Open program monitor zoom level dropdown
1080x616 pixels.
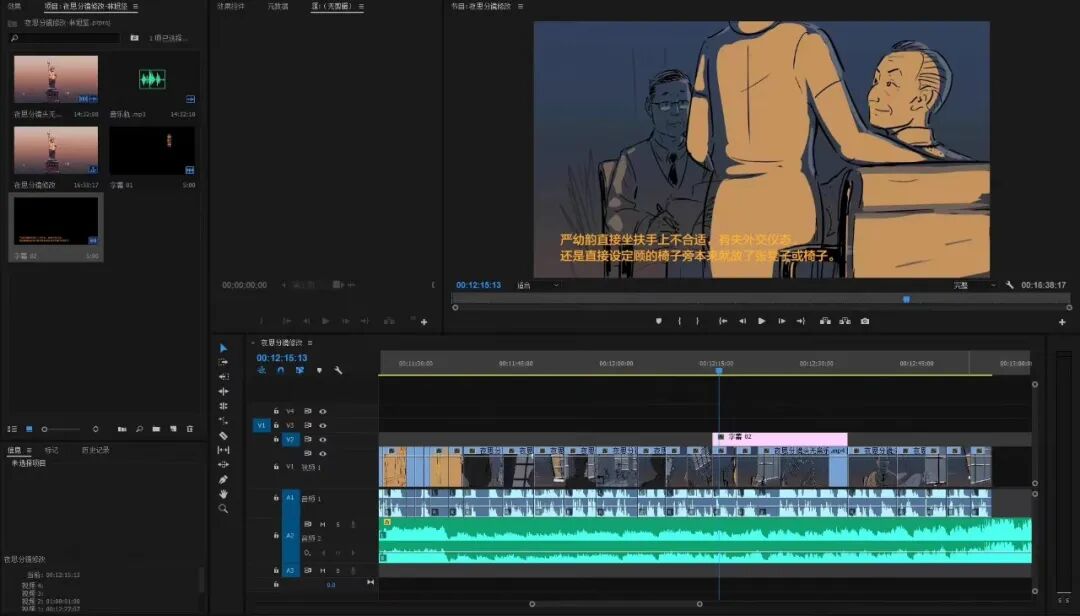pyautogui.click(x=538, y=285)
